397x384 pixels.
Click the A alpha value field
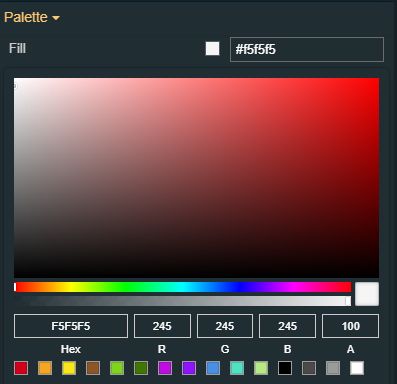coord(350,326)
